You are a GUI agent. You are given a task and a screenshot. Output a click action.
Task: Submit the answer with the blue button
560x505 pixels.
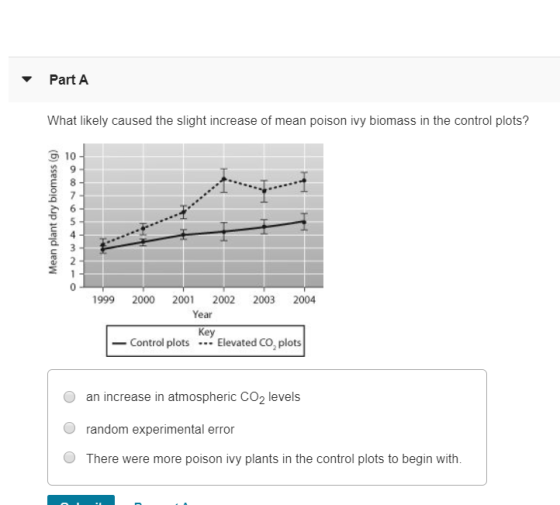click(81, 500)
